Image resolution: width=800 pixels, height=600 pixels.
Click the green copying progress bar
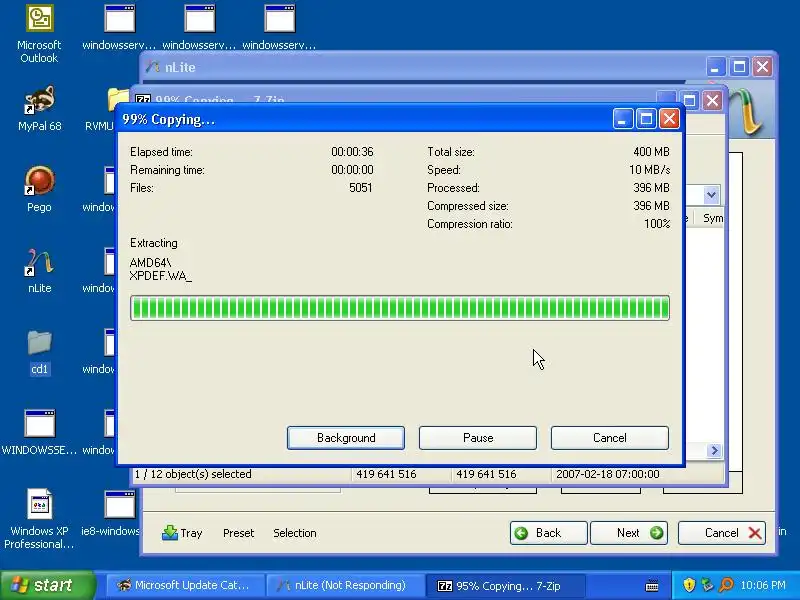pos(400,308)
